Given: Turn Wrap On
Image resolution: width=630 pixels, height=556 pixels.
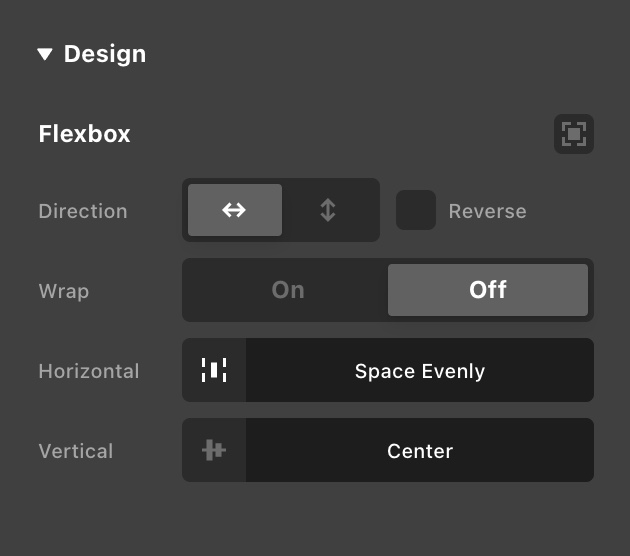Looking at the screenshot, I should 288,290.
